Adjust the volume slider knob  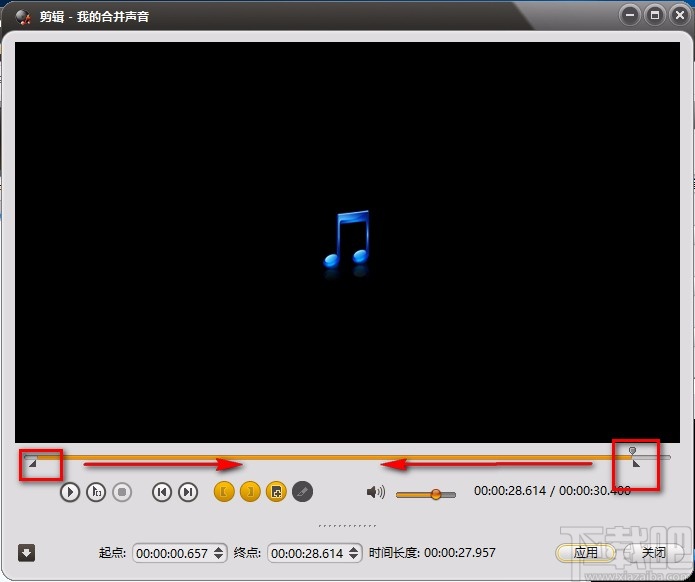click(x=436, y=494)
